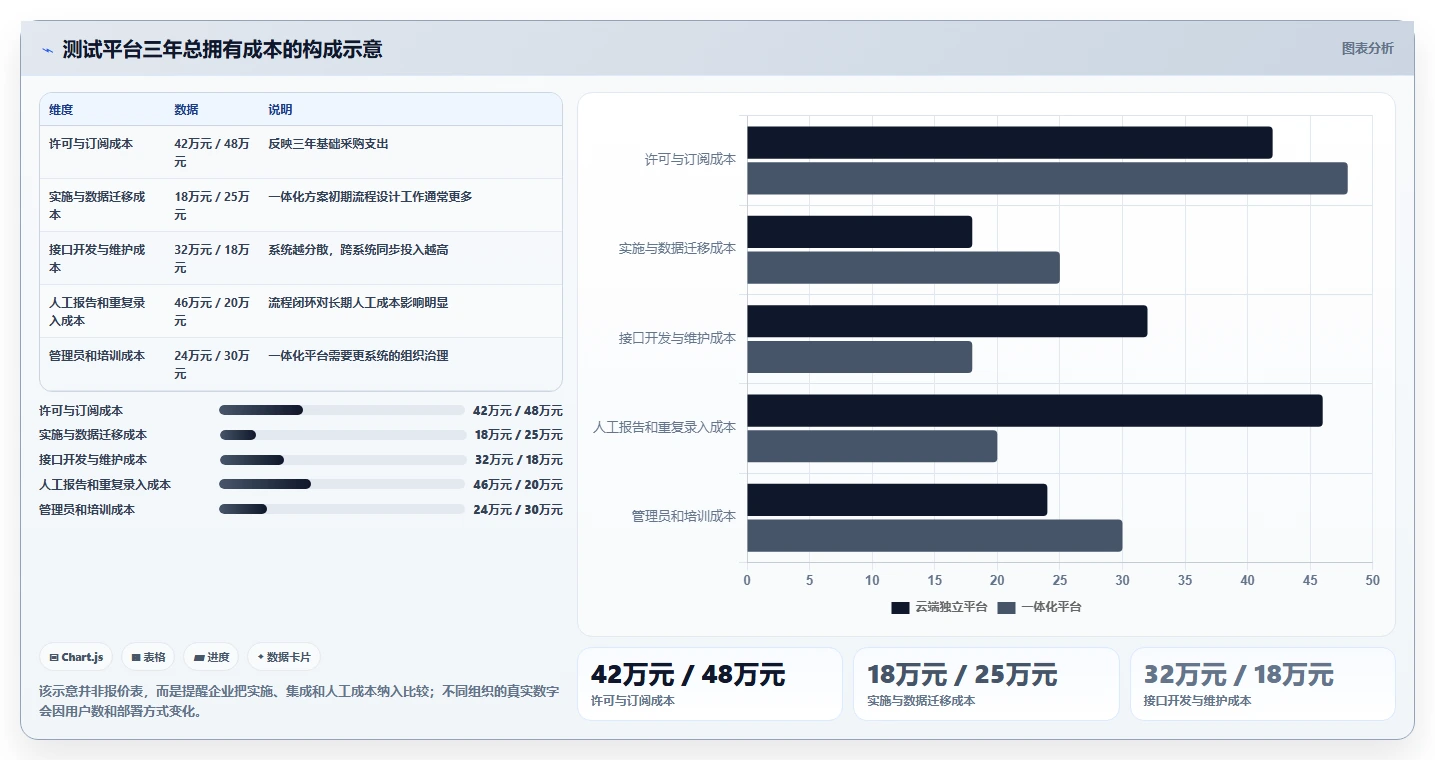This screenshot has height=760, width=1435.
Task: Click the chart axis label 人工报告和重复录入成本
Action: coord(664,427)
